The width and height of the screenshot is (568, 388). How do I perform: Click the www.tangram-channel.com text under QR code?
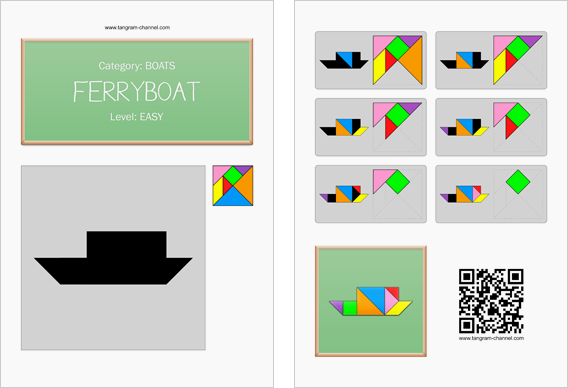[491, 338]
